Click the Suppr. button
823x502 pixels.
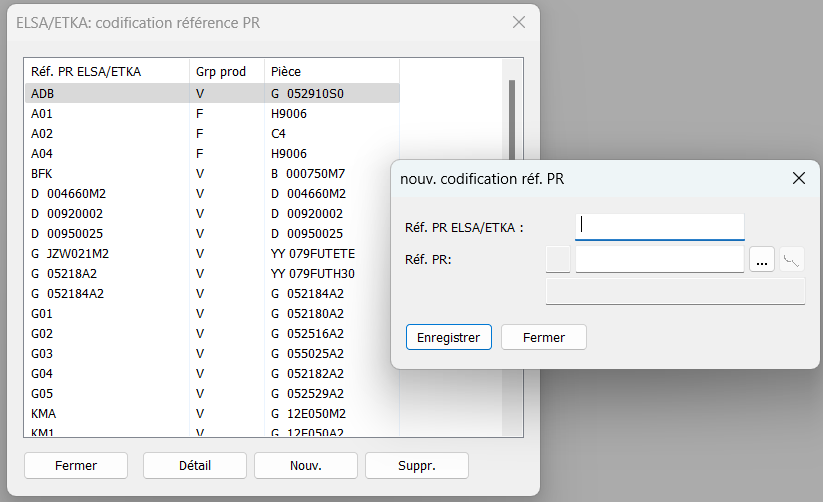coord(417,465)
